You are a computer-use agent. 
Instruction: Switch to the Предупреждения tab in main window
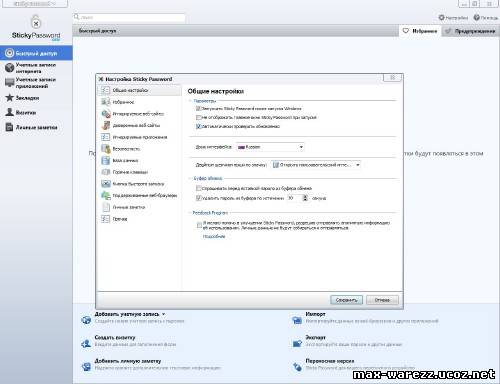[x=470, y=31]
